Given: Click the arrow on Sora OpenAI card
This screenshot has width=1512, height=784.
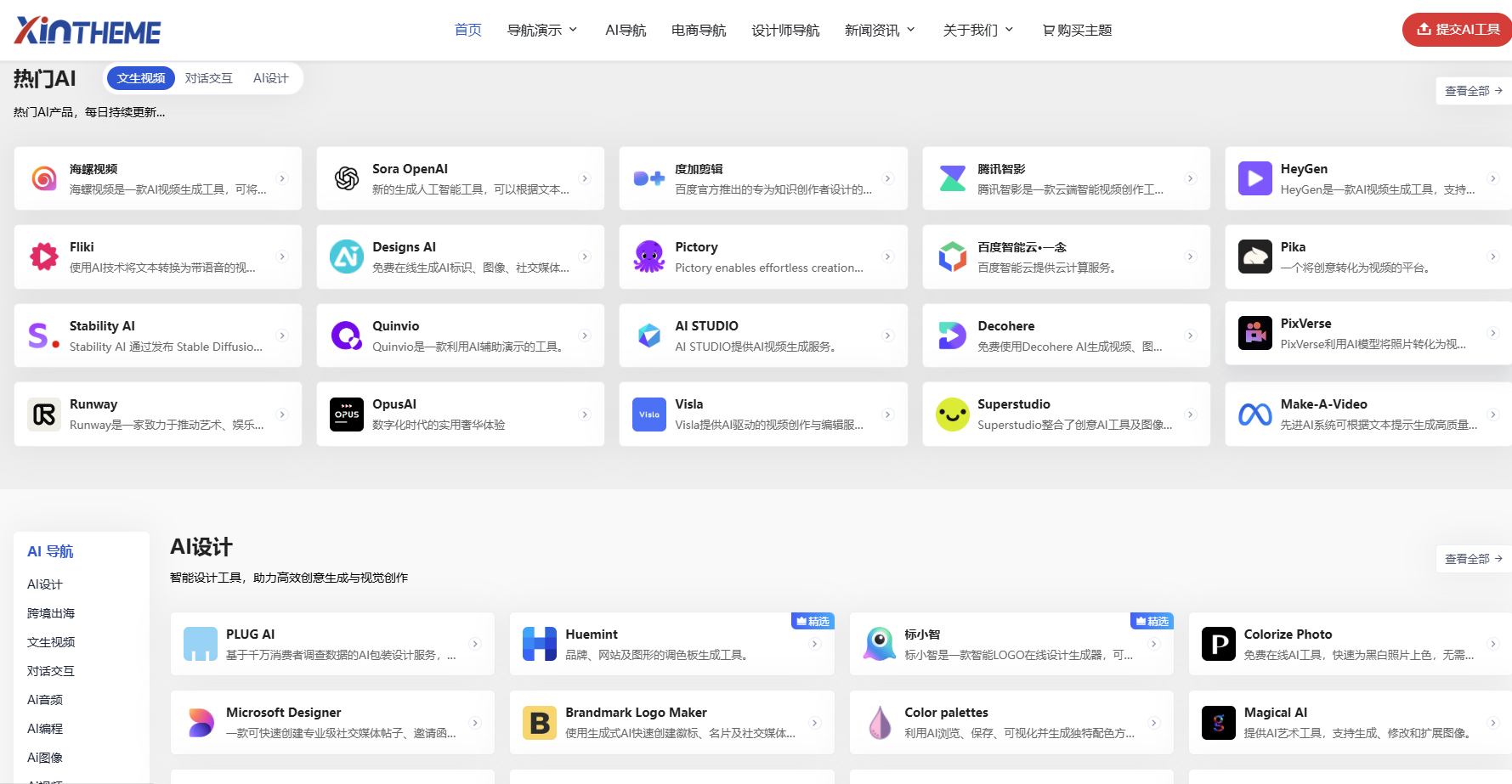Looking at the screenshot, I should pyautogui.click(x=585, y=178).
